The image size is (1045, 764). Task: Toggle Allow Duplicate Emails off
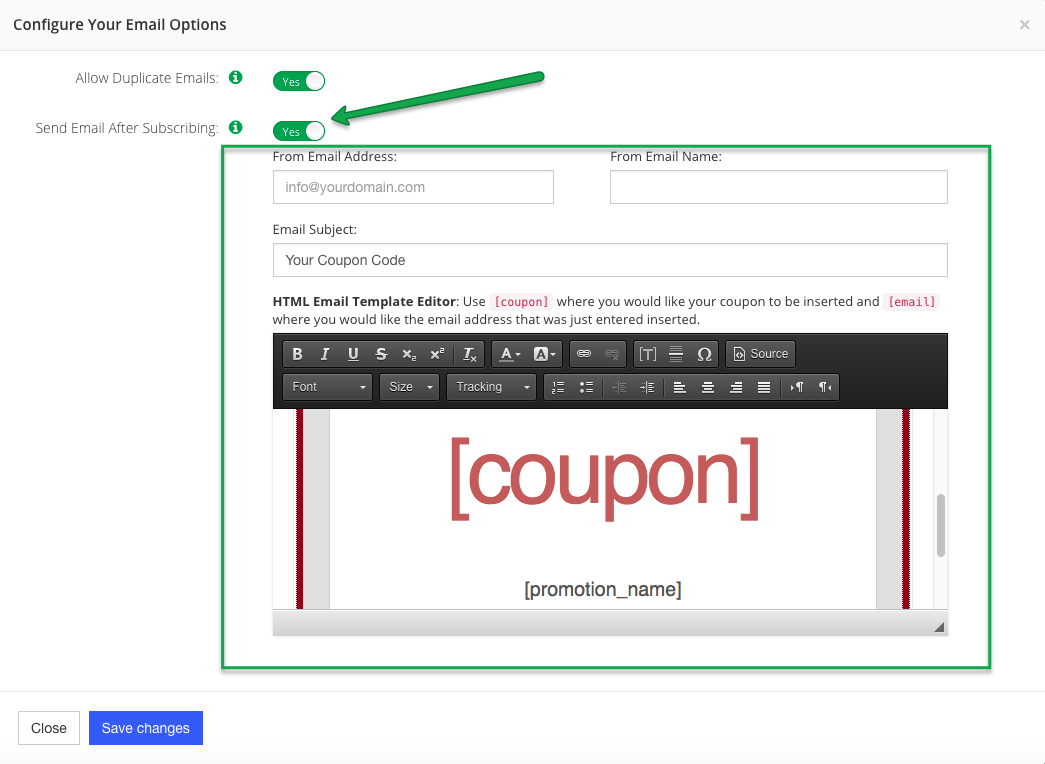click(299, 81)
